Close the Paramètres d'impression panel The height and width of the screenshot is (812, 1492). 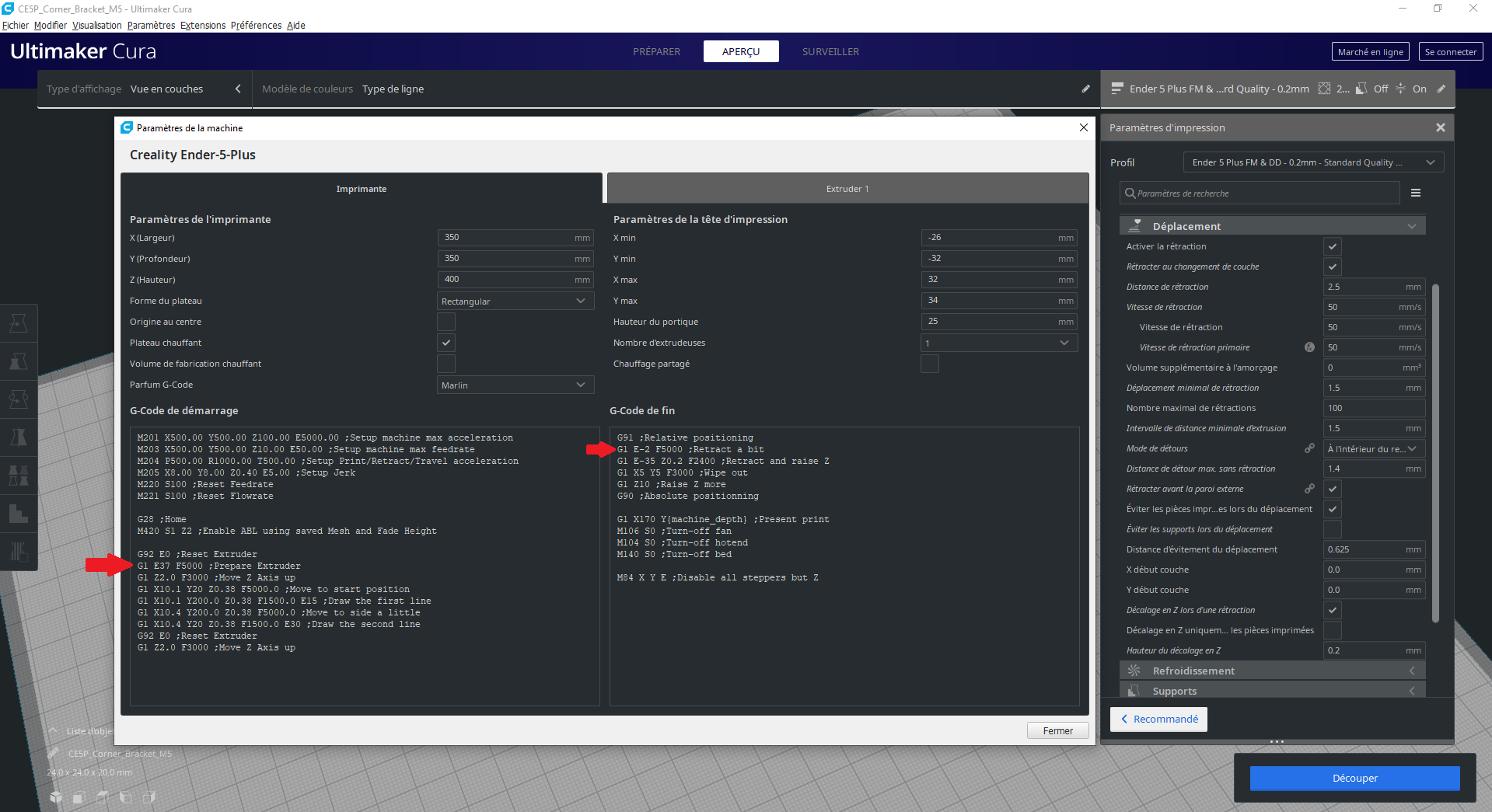coord(1441,127)
